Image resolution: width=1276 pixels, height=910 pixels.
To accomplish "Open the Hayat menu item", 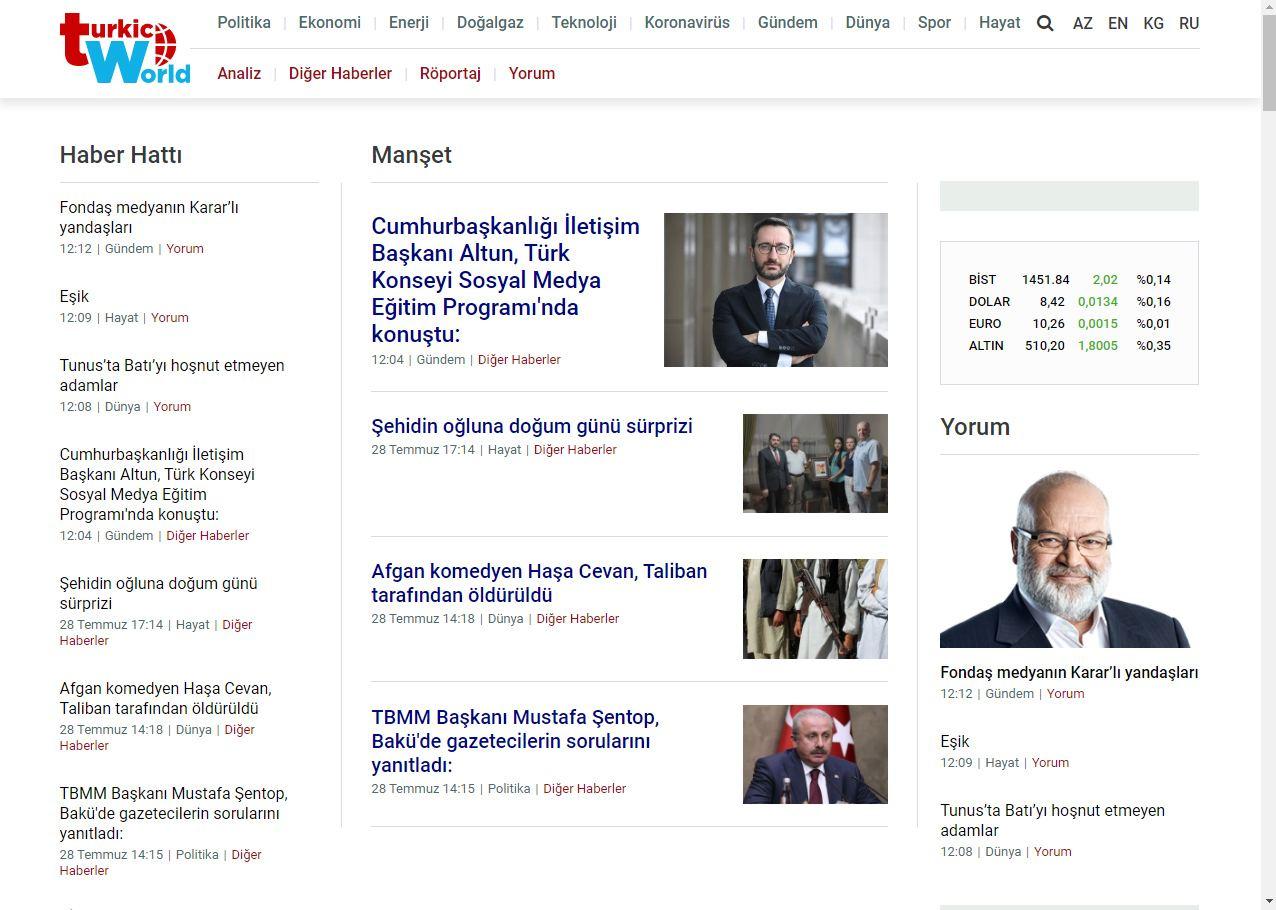I will click(x=1000, y=22).
